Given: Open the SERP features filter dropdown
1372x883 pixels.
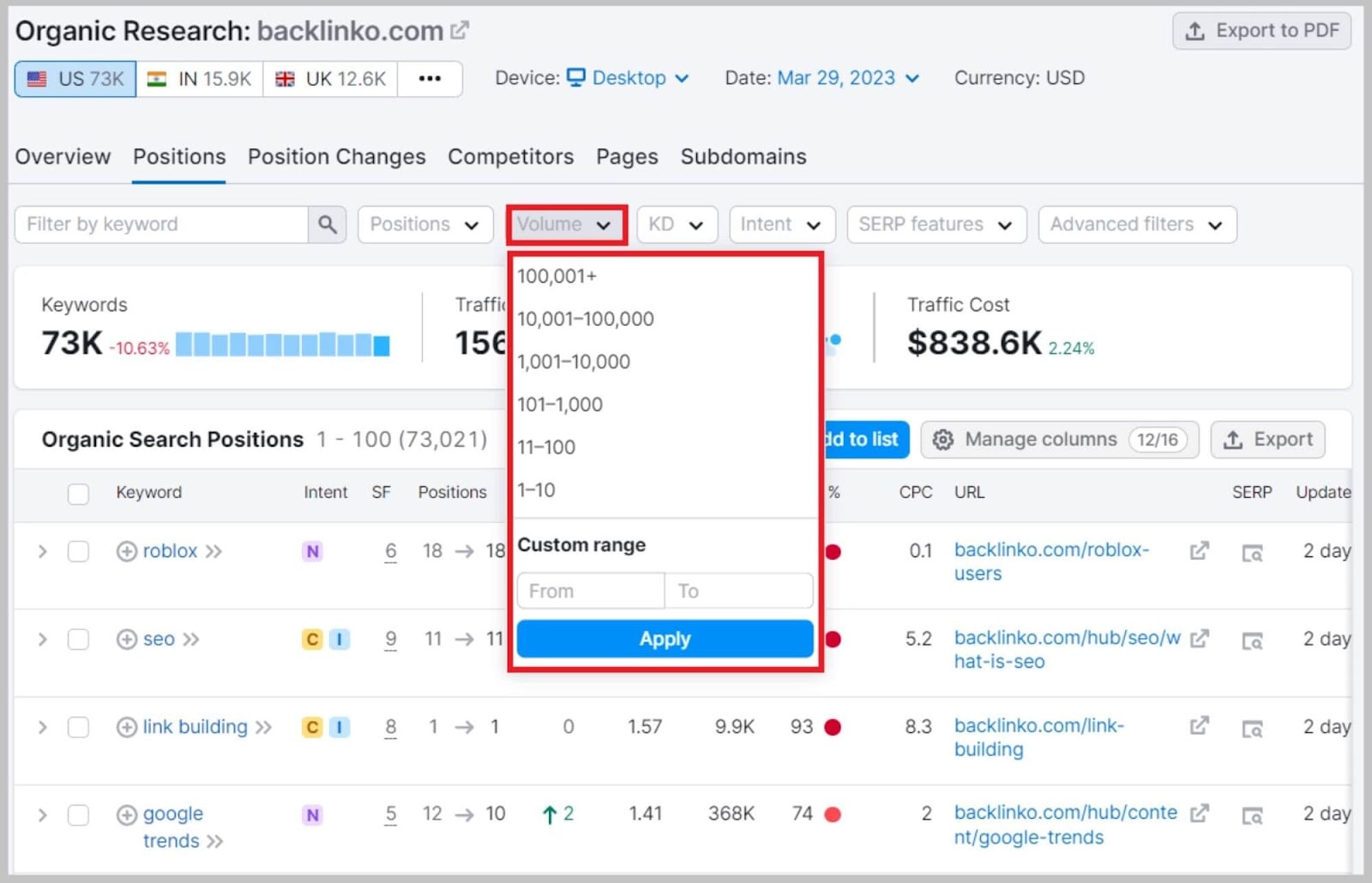Looking at the screenshot, I should coord(936,225).
